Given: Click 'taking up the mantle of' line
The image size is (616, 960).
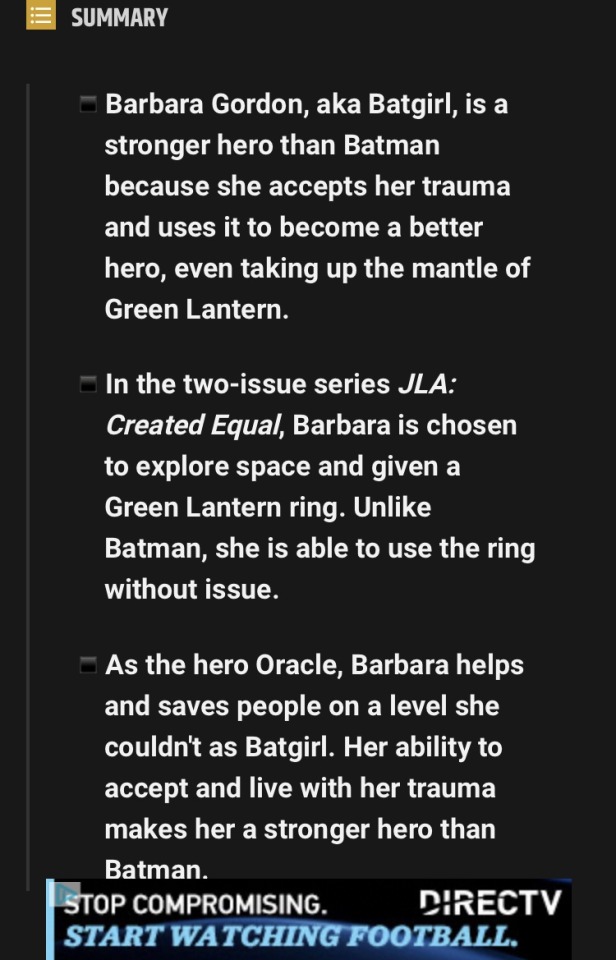Looking at the screenshot, I should pos(317,268).
